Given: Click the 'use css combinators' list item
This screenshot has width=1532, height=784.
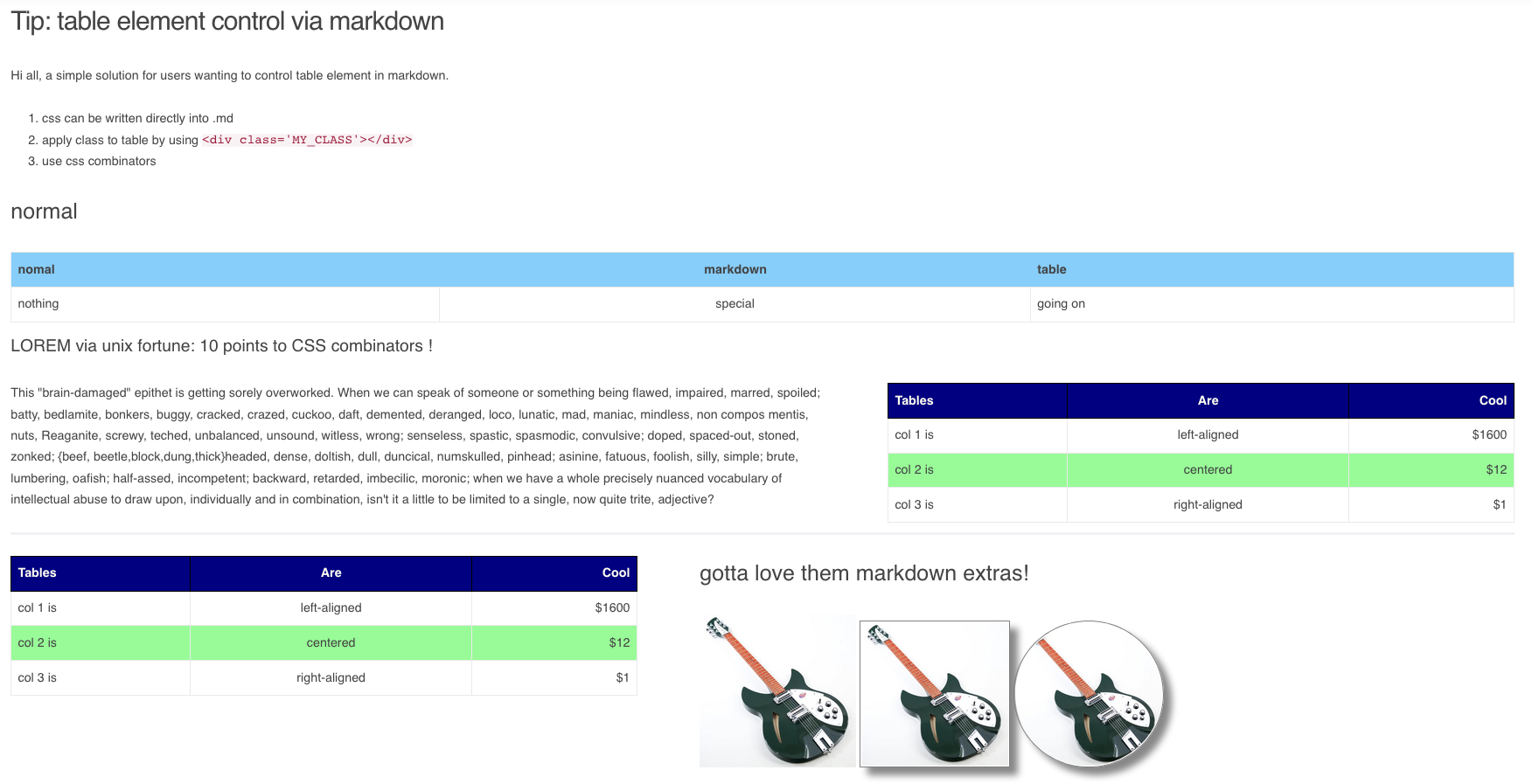Looking at the screenshot, I should coord(99,161).
